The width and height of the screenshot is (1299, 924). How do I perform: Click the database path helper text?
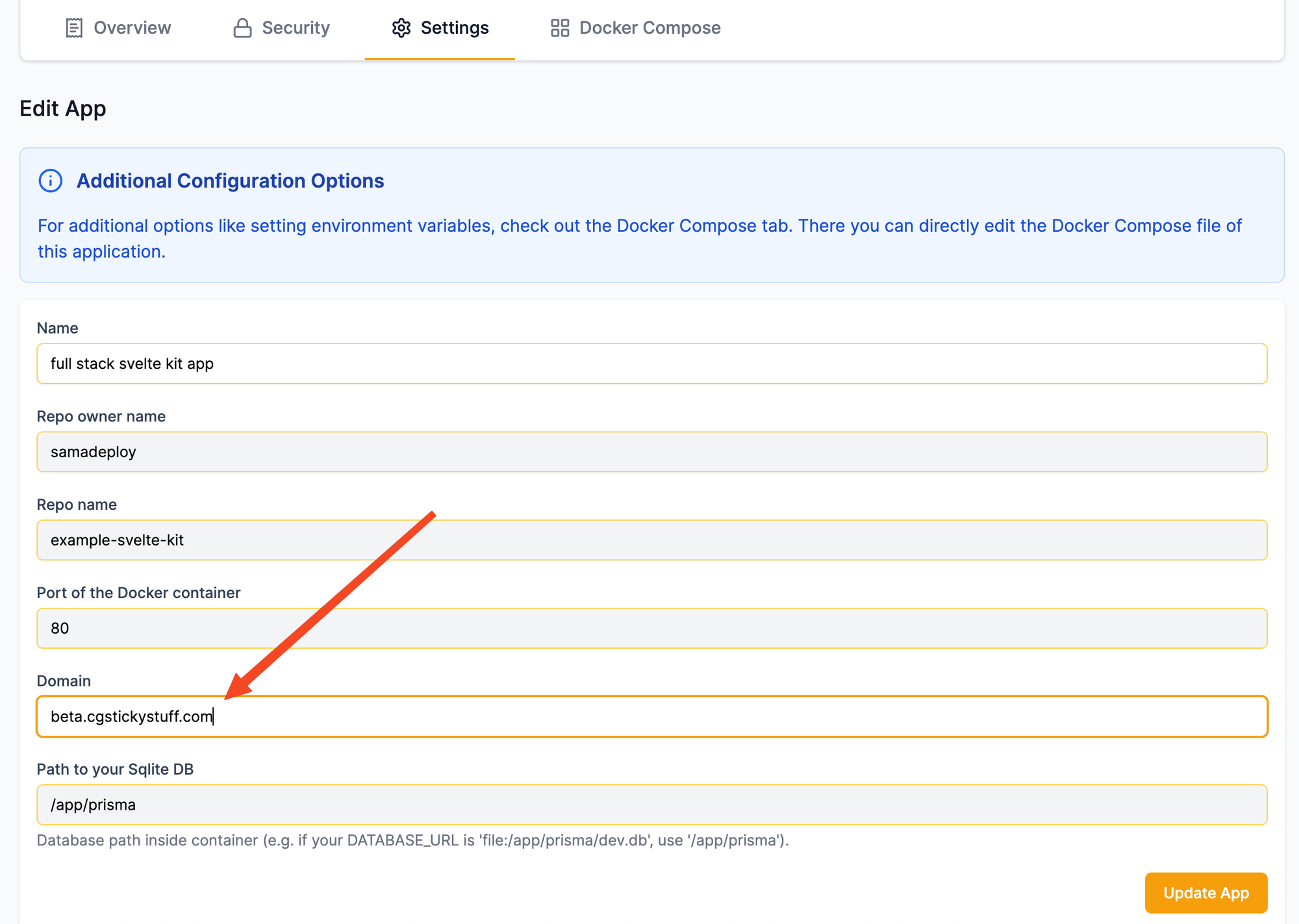(412, 840)
